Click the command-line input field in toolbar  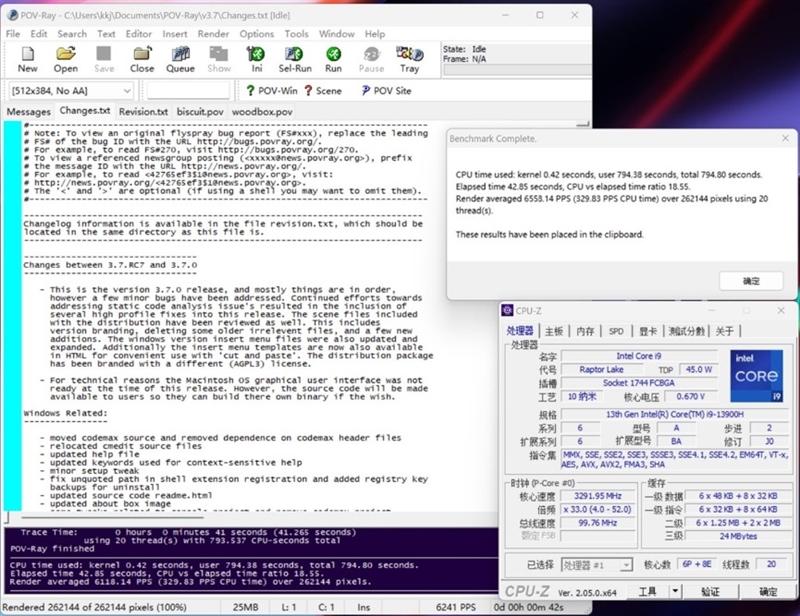pyautogui.click(x=188, y=91)
